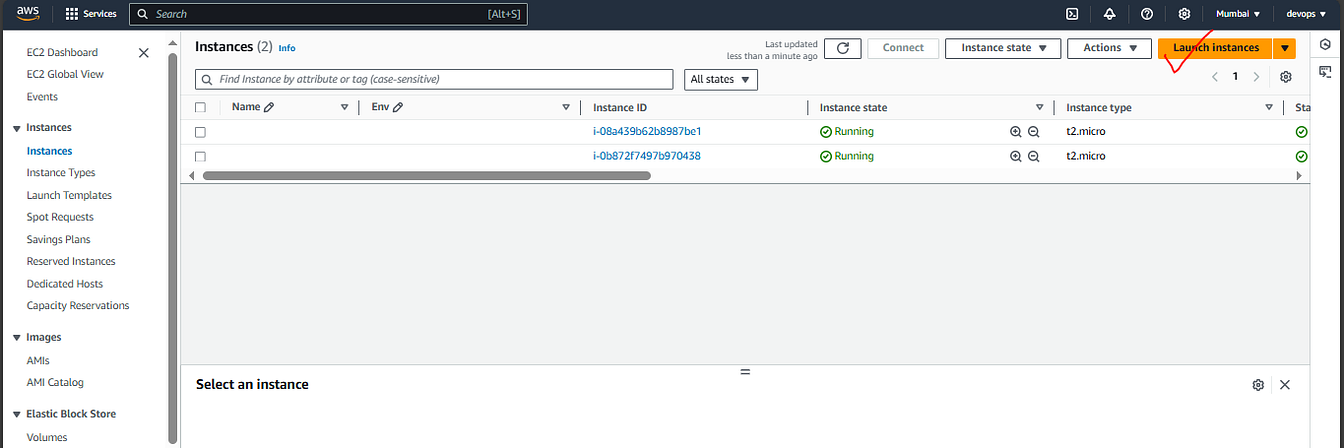This screenshot has width=1344, height=448.
Task: Open Reserved Instances page
Action: tap(71, 261)
